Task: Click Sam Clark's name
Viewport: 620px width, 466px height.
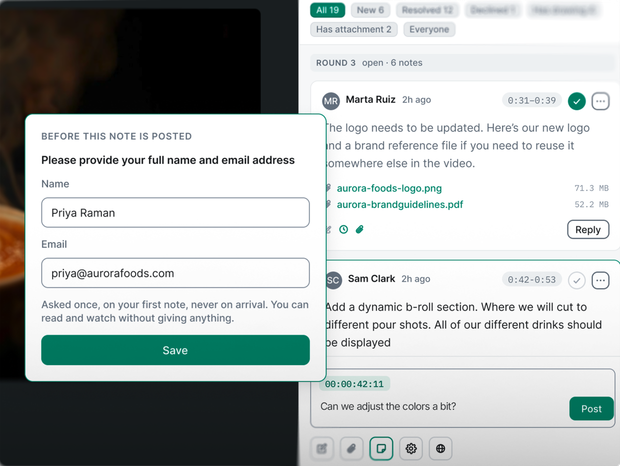Action: (x=371, y=279)
